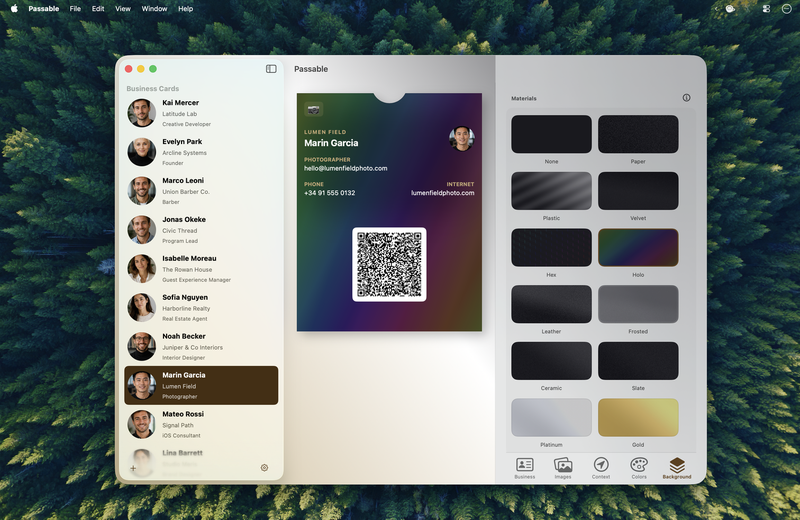The image size is (800, 520).
Task: Open the File menu
Action: click(75, 9)
